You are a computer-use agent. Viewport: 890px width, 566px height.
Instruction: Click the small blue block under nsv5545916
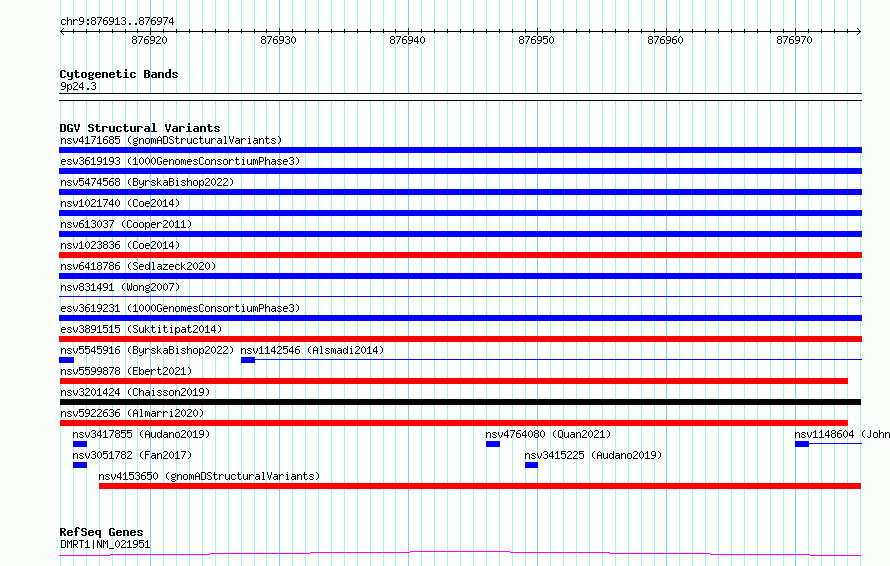[x=66, y=360]
